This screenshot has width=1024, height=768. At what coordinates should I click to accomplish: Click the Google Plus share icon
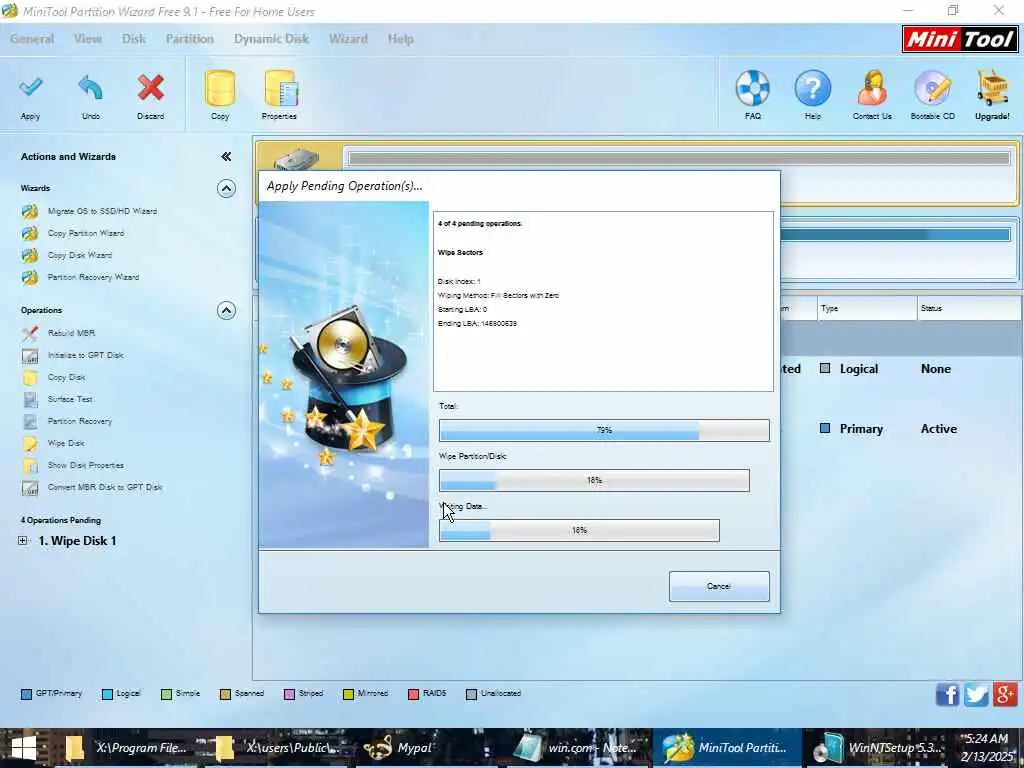pos(1006,694)
